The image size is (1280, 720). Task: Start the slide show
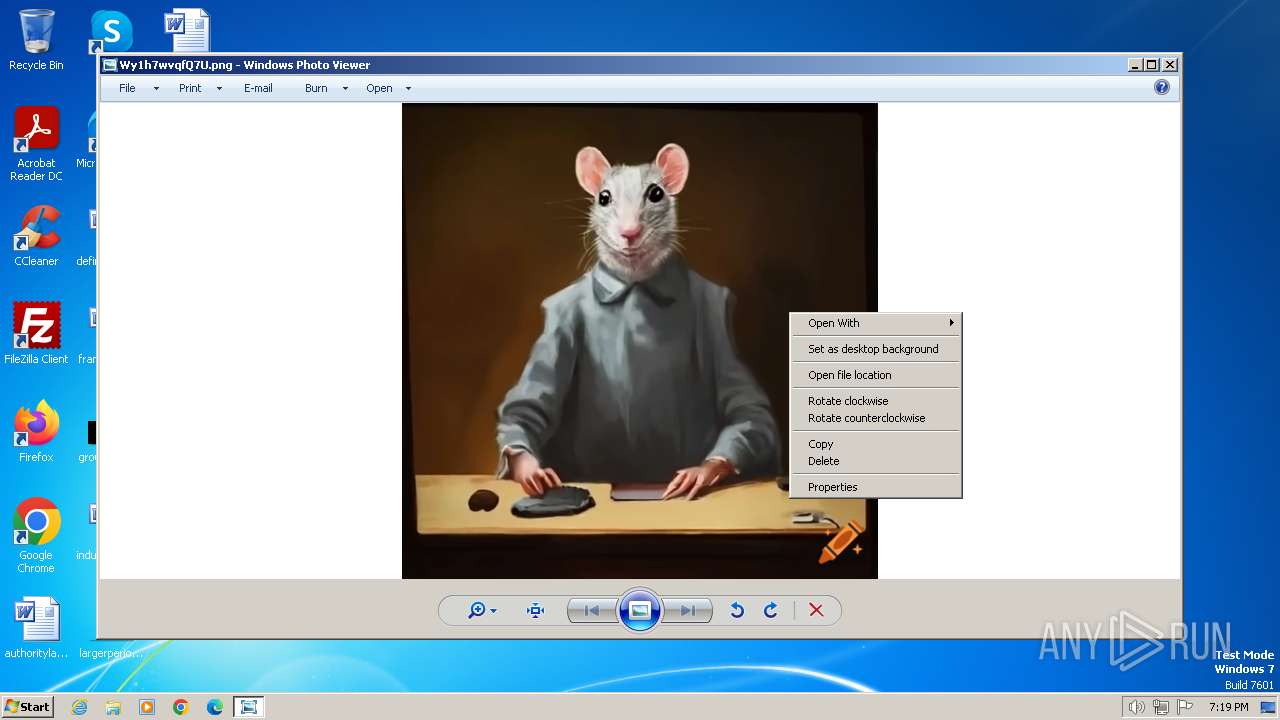click(640, 610)
